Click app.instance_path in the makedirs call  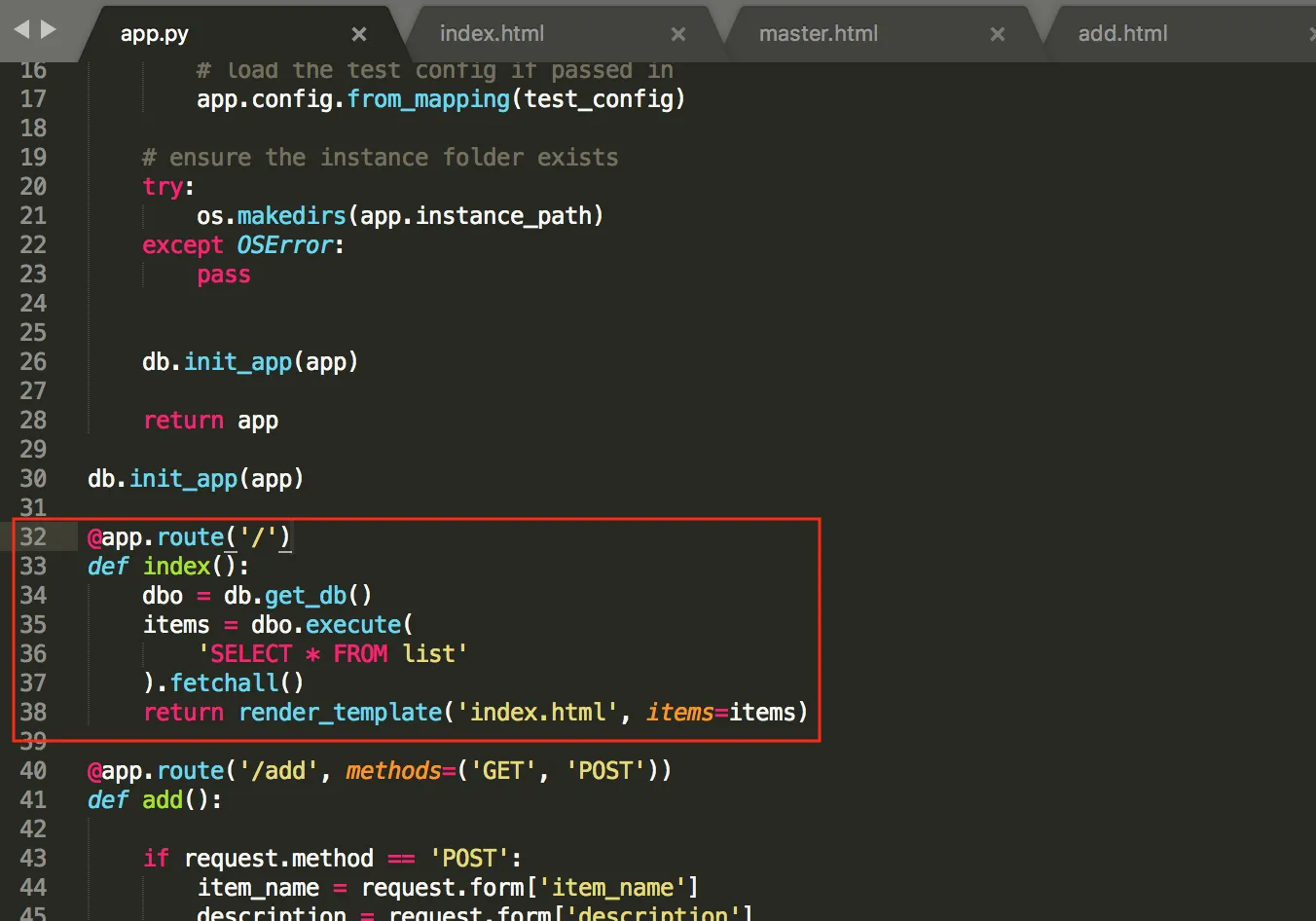476,216
